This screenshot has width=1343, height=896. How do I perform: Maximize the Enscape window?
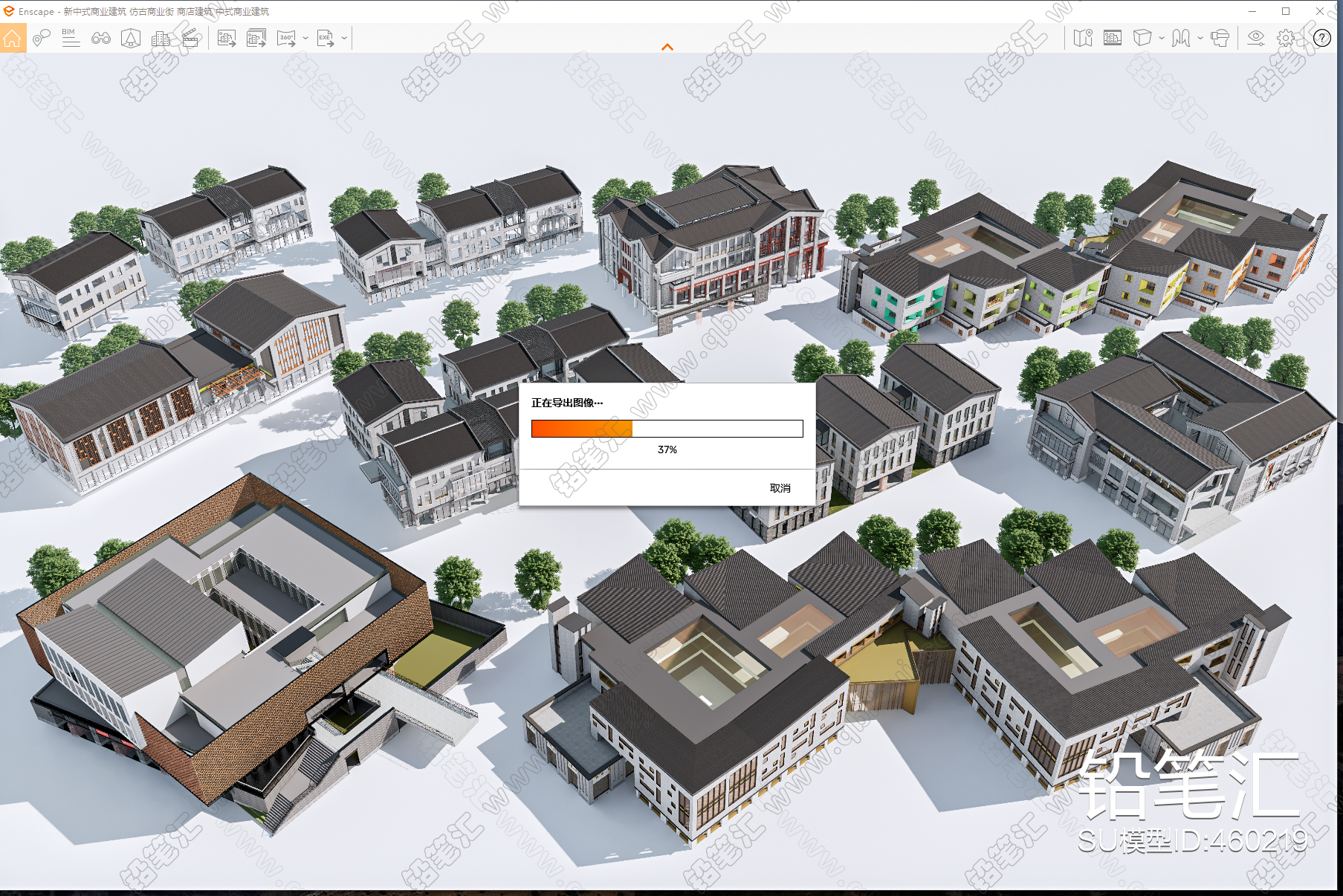tap(1286, 11)
